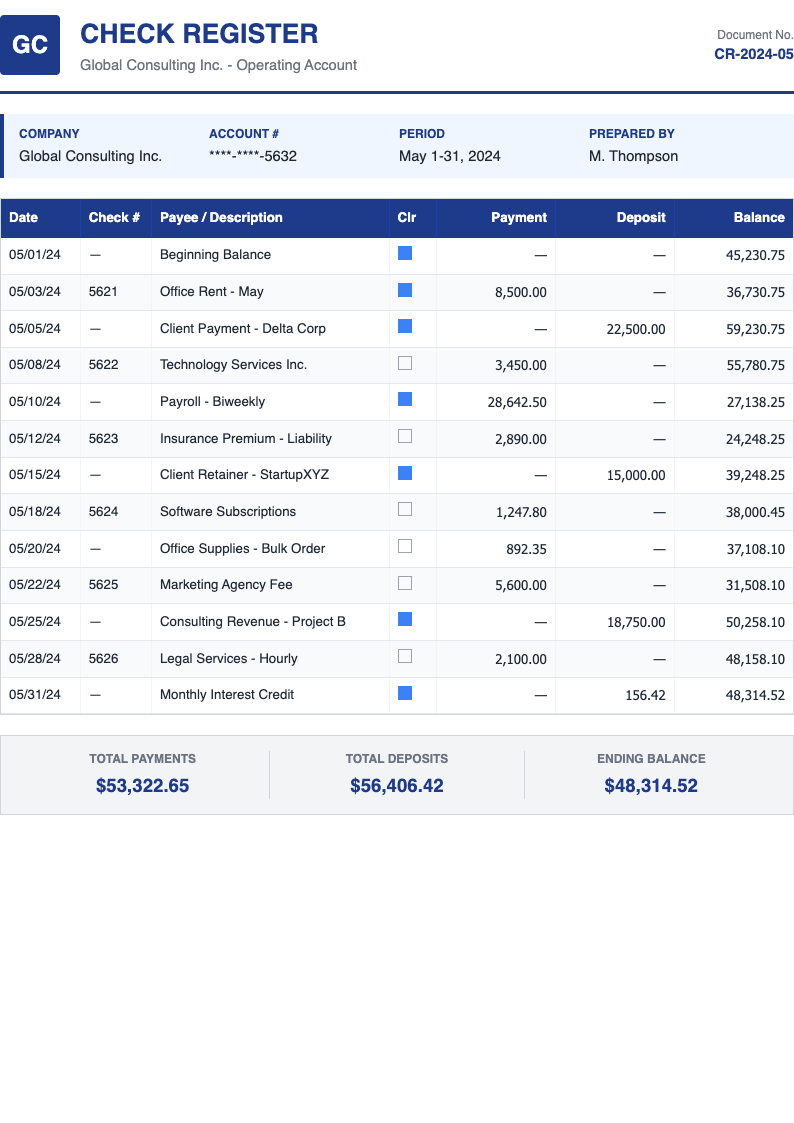Screen dimensions: 794x1123
Task: Check cleared box for Office Supplies - Bulk Order
Action: click(x=405, y=546)
